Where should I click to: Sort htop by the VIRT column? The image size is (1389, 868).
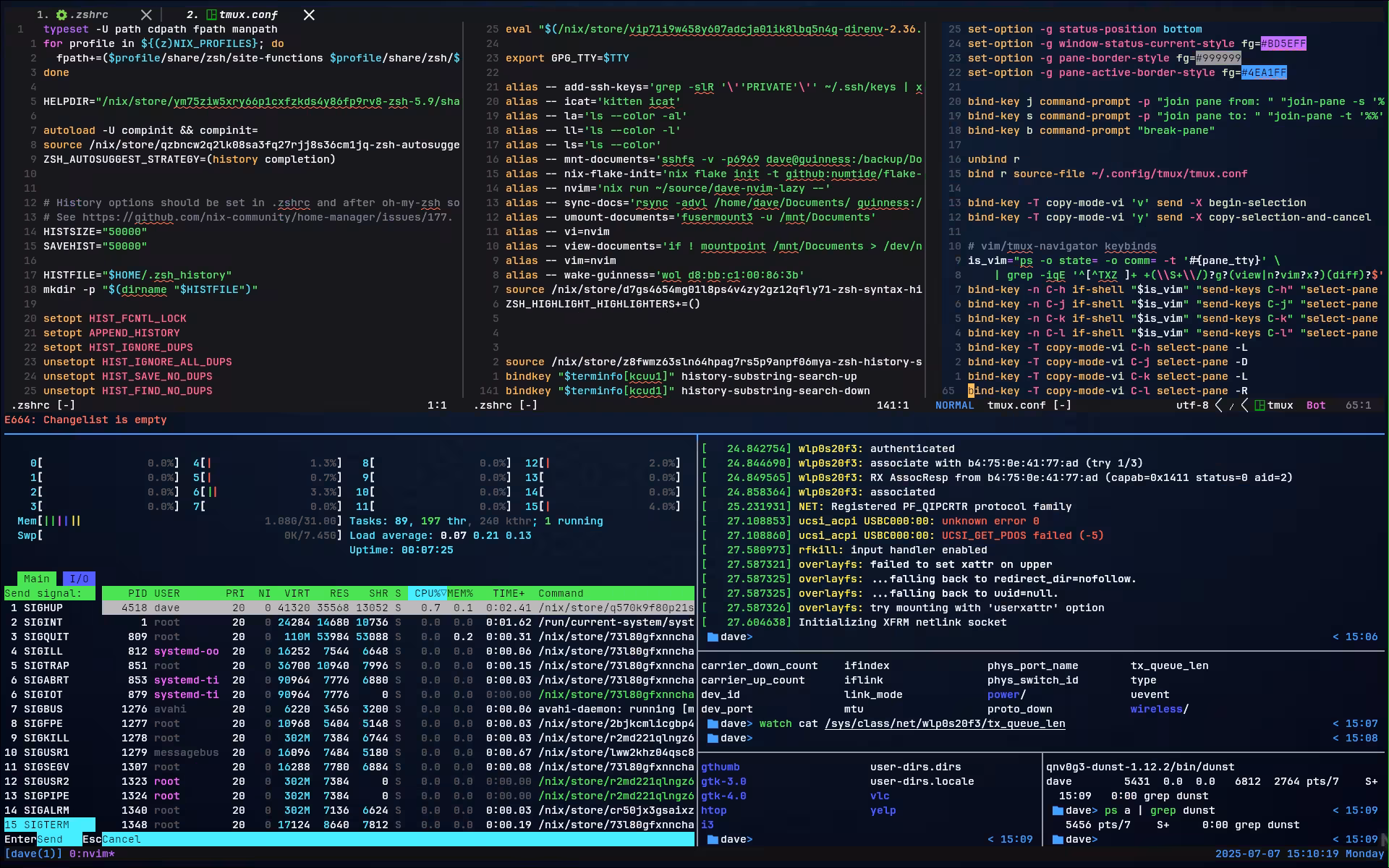[x=297, y=593]
